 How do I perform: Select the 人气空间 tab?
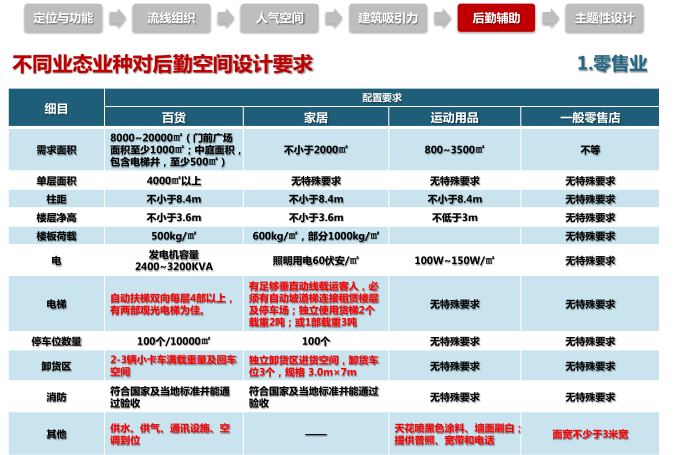point(279,18)
